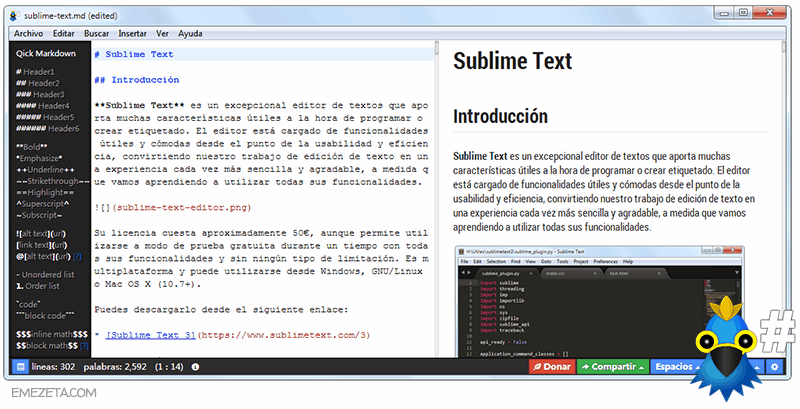Click 'Puedes descargarlo' line in editor
The height and width of the screenshot is (409, 800).
point(221,310)
